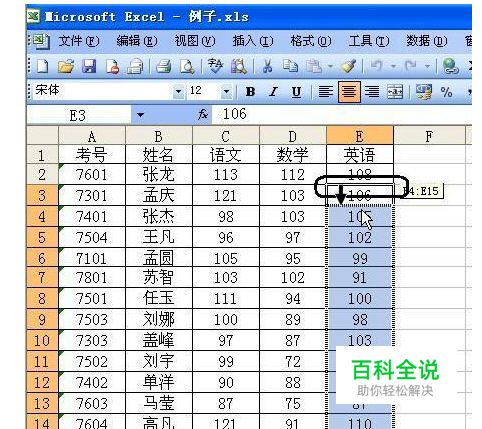
Task: Click the E-mail icon in toolbar
Action: point(135,66)
